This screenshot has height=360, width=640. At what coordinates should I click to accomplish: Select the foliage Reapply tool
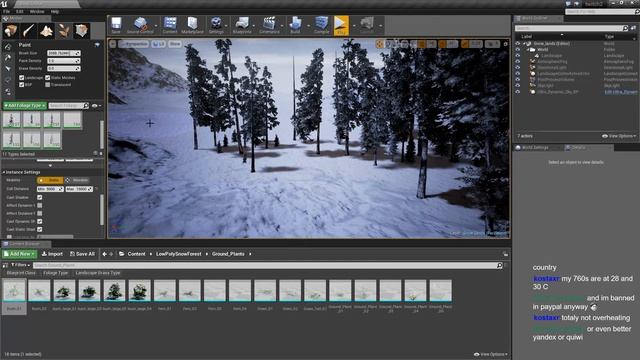(x=8, y=58)
